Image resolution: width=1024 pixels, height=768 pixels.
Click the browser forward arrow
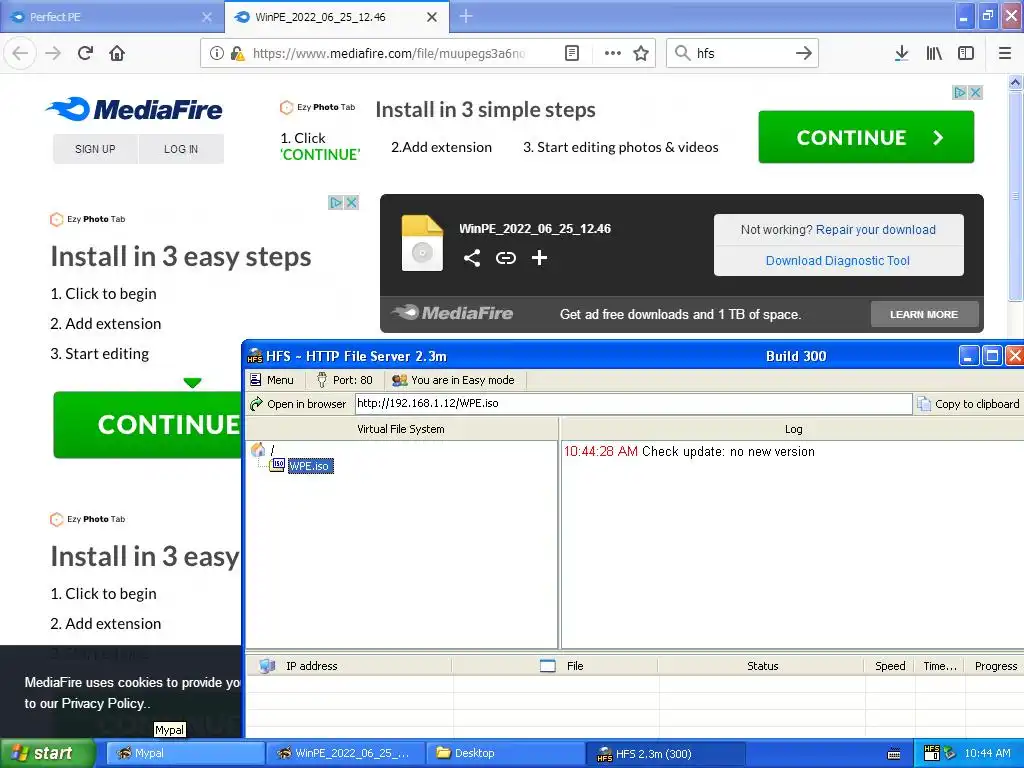point(53,53)
